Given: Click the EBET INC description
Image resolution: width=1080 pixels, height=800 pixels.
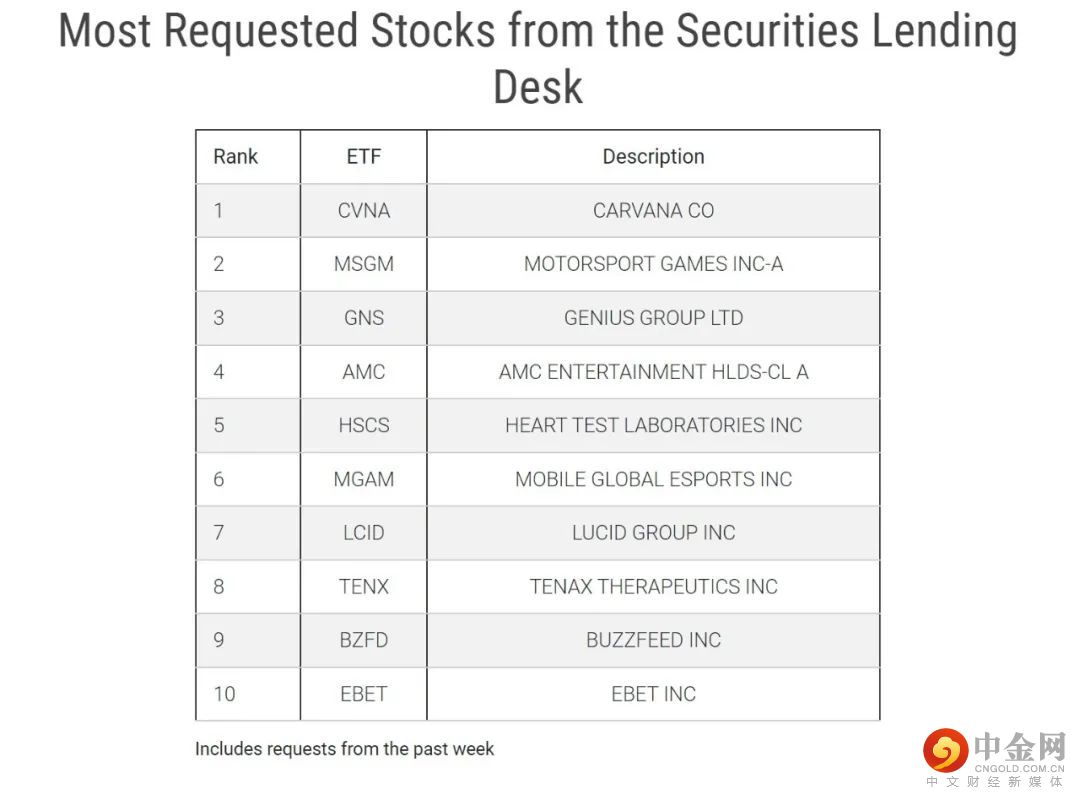Looking at the screenshot, I should 653,694.
